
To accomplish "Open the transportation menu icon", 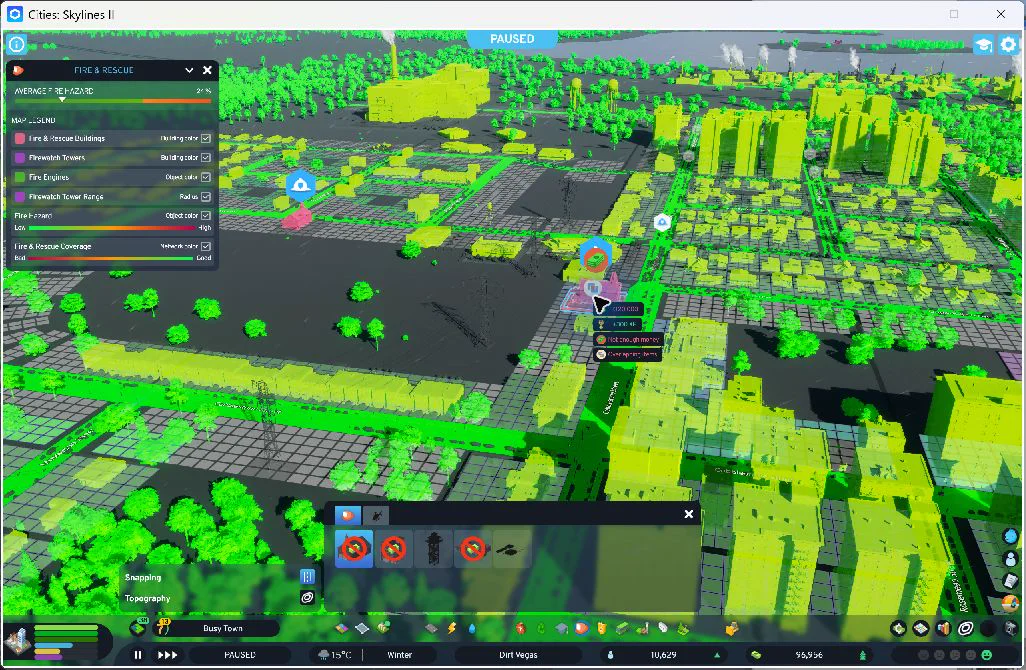I will pos(622,628).
